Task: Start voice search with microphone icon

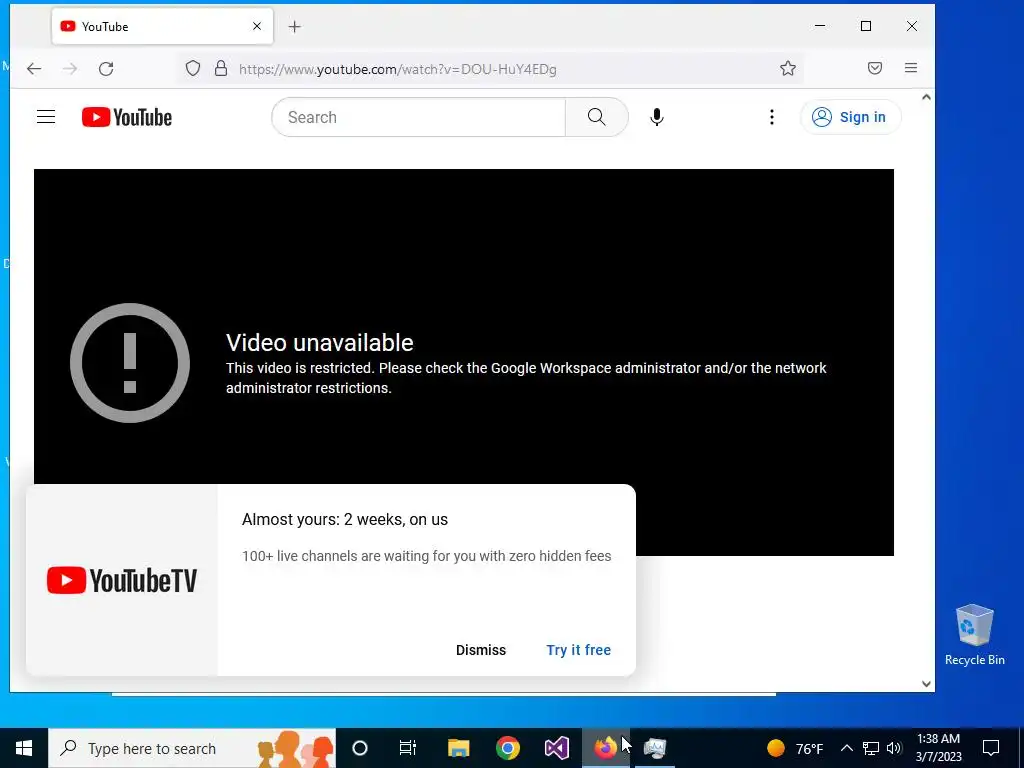Action: [657, 117]
